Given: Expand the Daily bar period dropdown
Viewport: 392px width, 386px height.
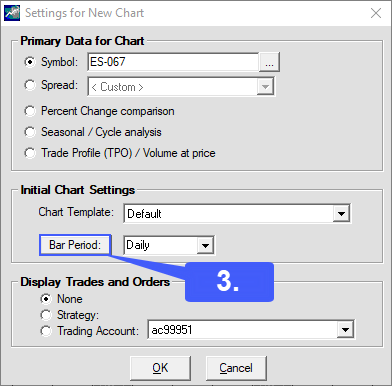Looking at the screenshot, I should click(205, 246).
